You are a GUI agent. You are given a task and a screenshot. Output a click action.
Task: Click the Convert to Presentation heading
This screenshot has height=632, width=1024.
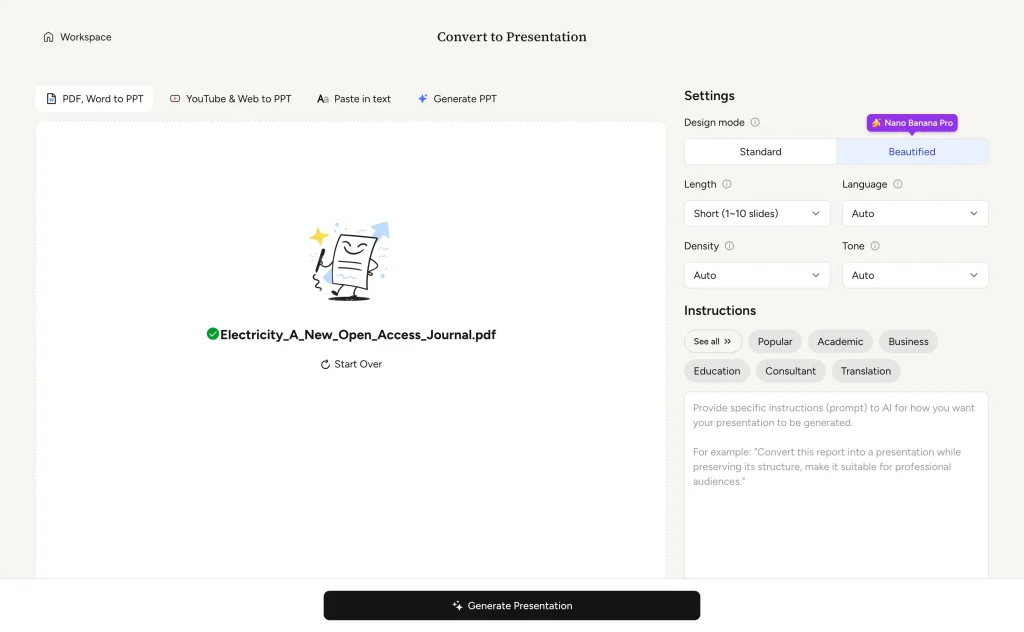click(512, 37)
